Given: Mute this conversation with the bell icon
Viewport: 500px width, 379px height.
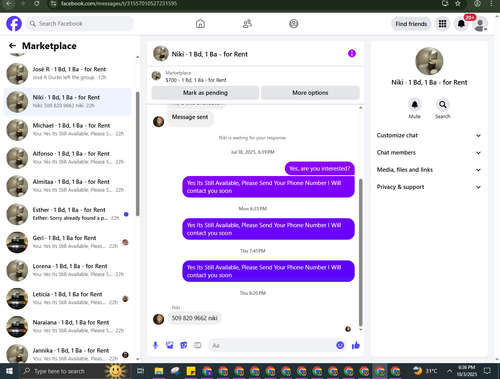Looking at the screenshot, I should (415, 105).
